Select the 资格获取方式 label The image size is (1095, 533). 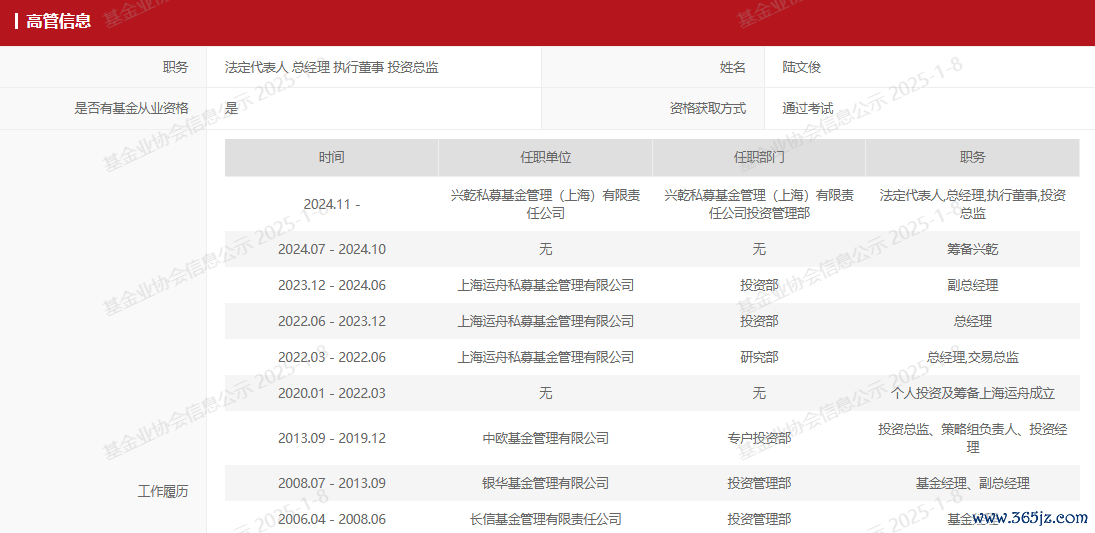click(707, 108)
